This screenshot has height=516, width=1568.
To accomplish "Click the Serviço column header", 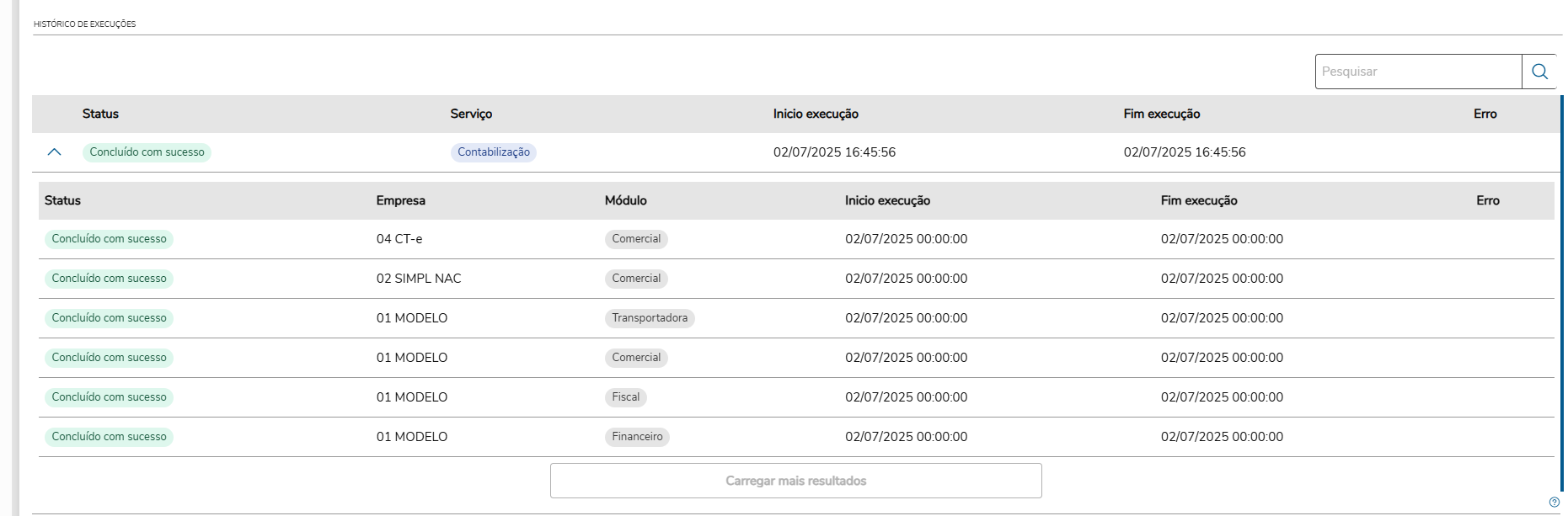I will [471, 114].
